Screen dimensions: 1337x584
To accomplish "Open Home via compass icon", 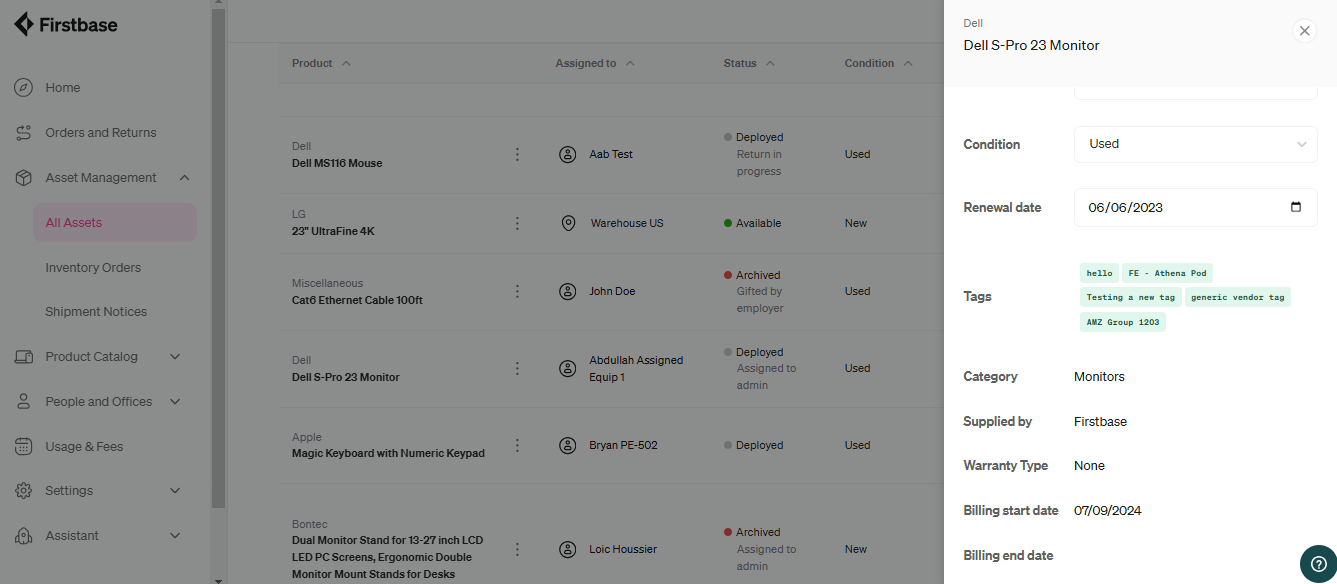I will pos(24,88).
